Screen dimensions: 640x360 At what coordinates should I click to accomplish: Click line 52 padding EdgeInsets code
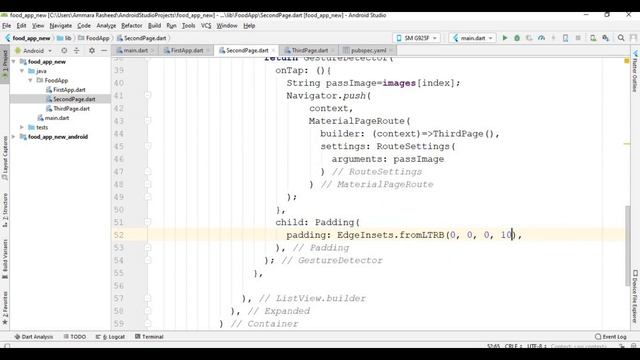click(404, 235)
